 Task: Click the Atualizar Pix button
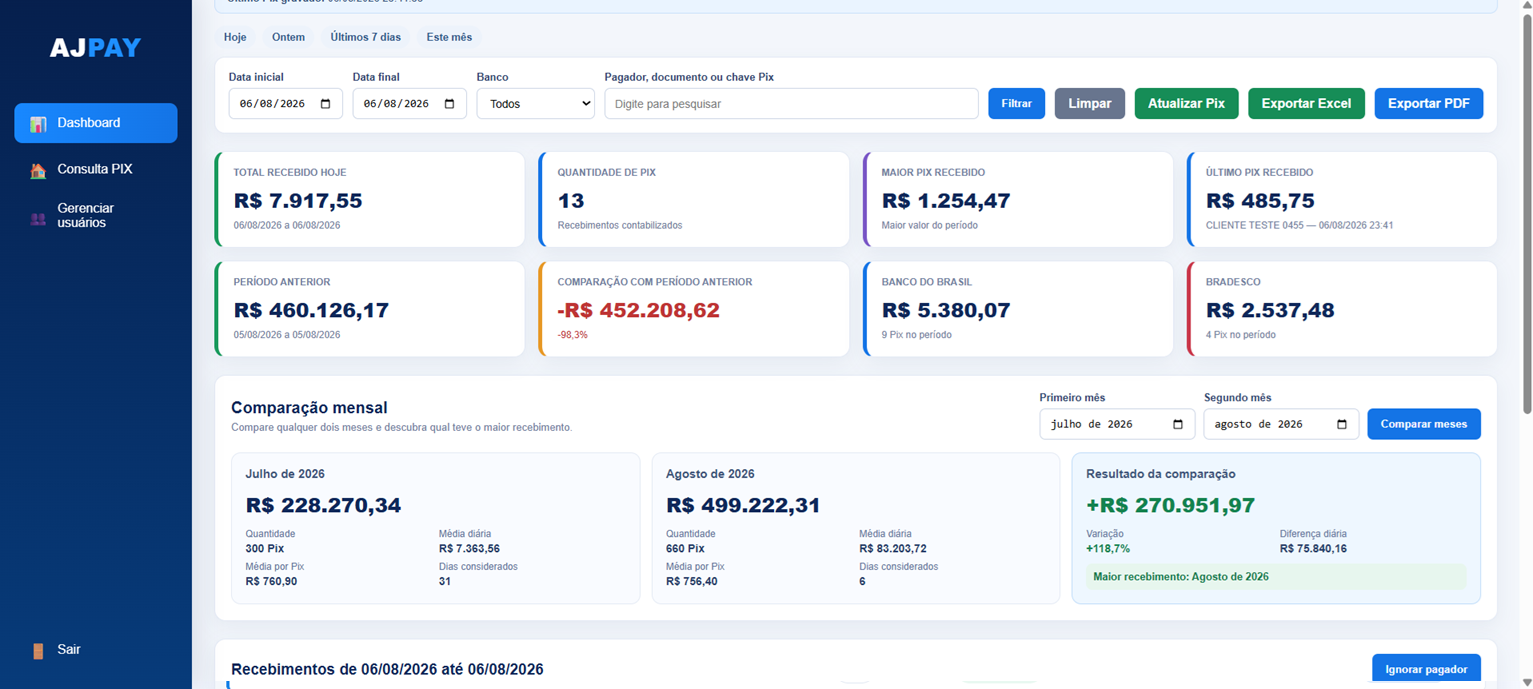[x=1186, y=104]
